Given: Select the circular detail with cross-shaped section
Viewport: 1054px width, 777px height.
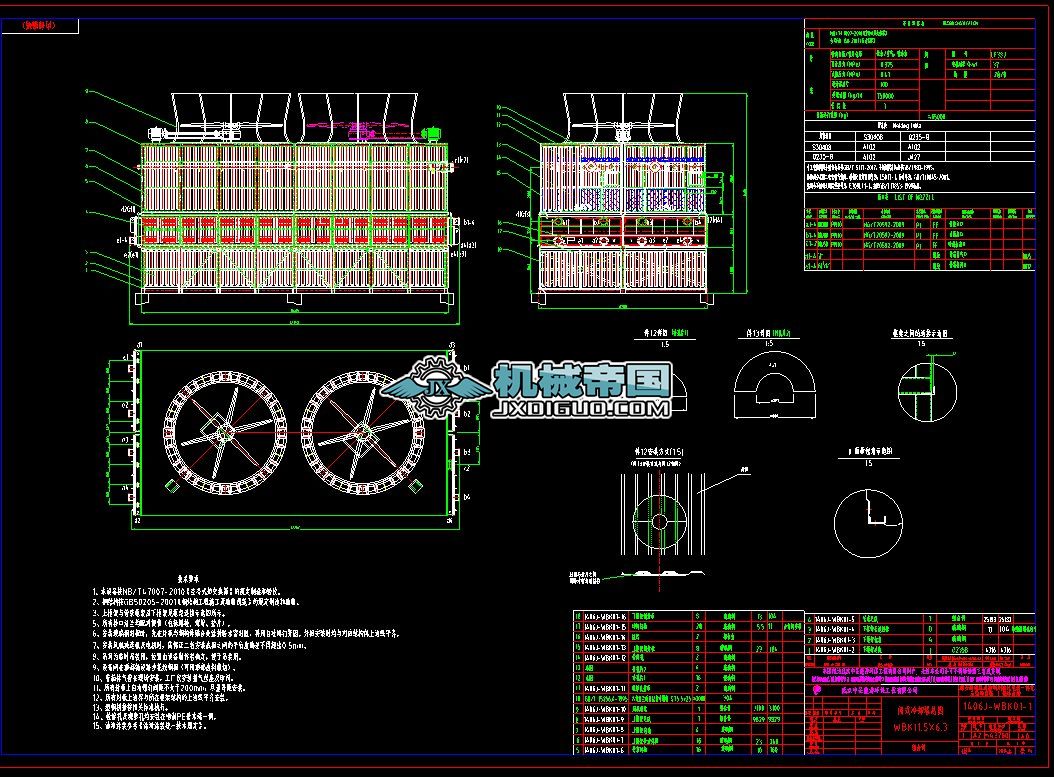Looking at the screenshot, I should pyautogui.click(x=927, y=392).
